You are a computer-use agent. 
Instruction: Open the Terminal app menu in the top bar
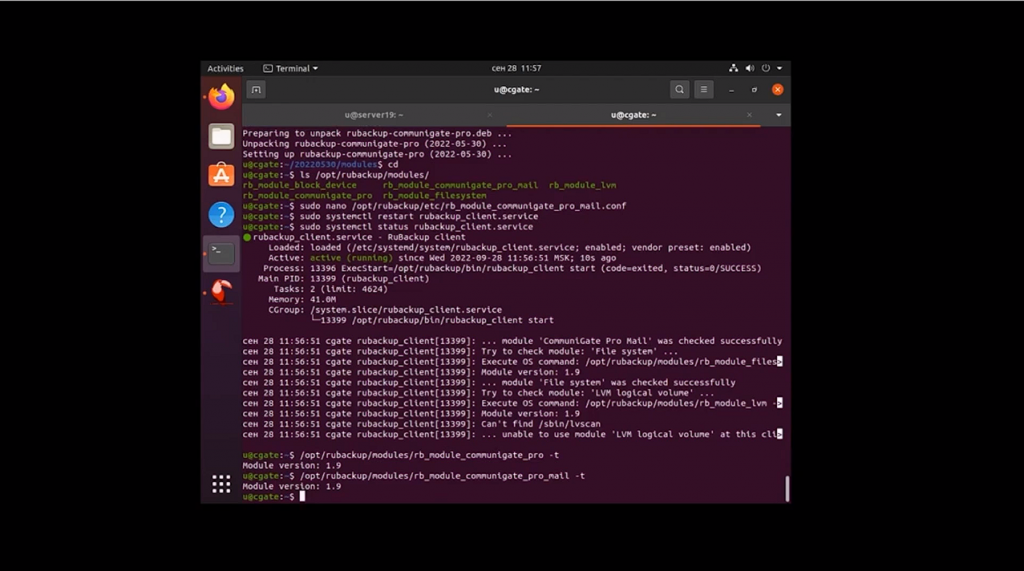[291, 68]
